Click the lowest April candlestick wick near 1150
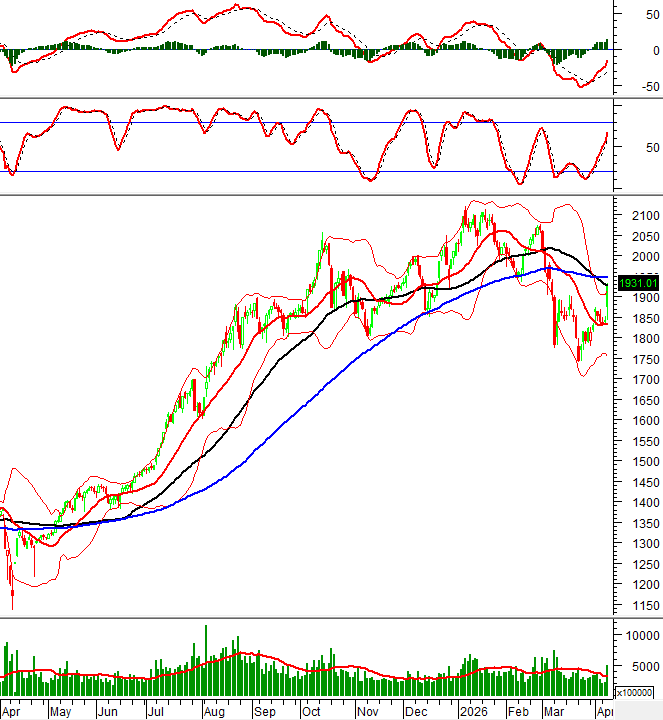Viewport: 663px width, 720px height. pyautogui.click(x=13, y=598)
